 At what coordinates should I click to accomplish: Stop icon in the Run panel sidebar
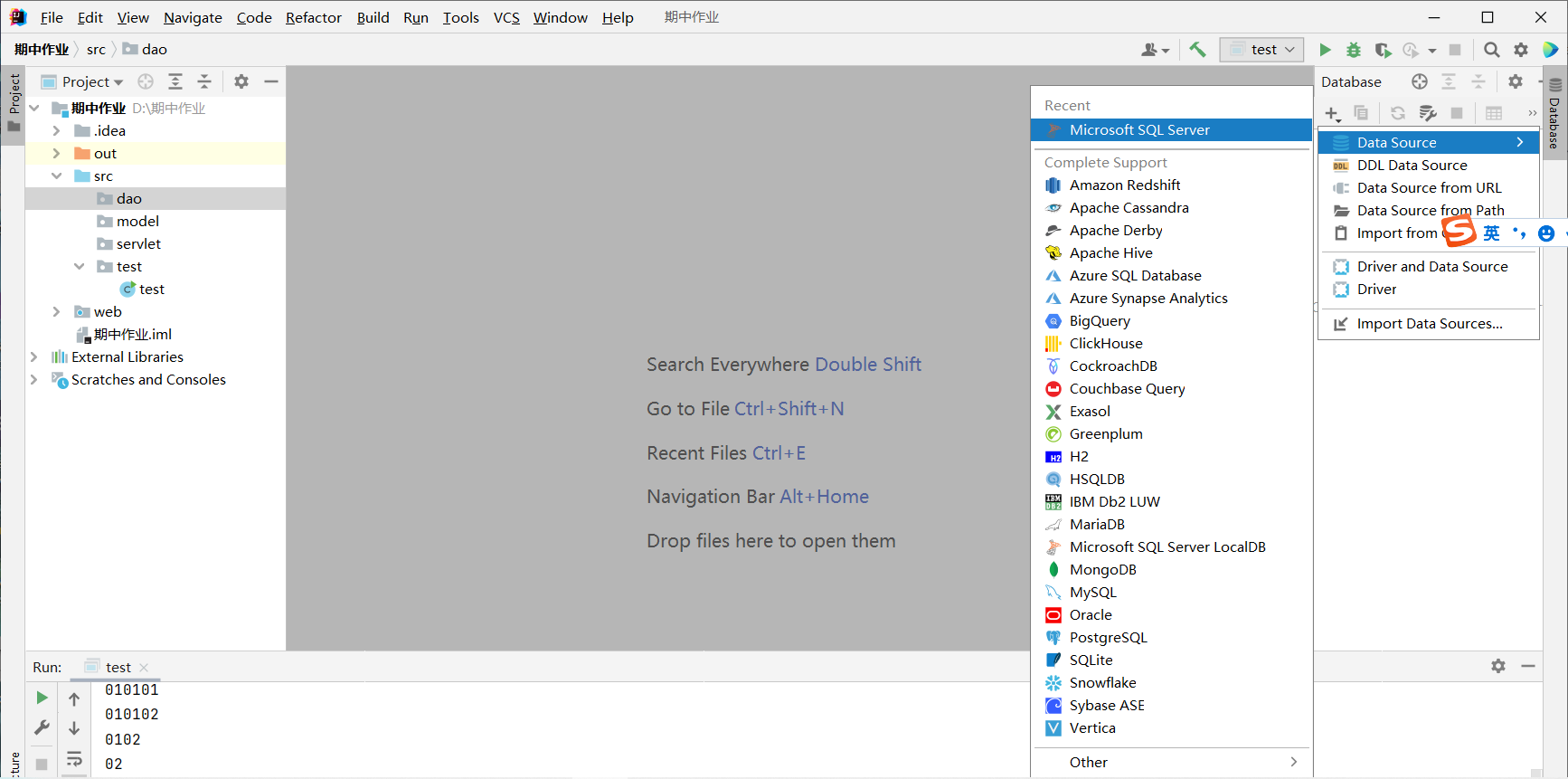[x=42, y=765]
